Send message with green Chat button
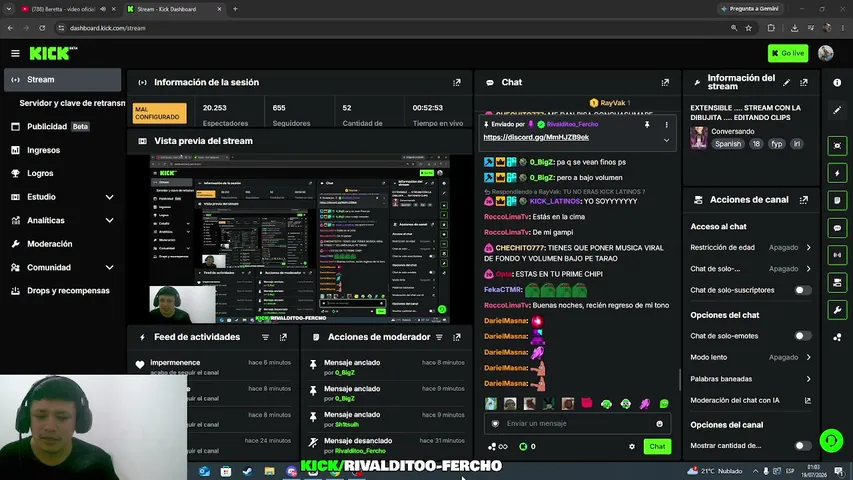The width and height of the screenshot is (853, 480). [x=657, y=447]
